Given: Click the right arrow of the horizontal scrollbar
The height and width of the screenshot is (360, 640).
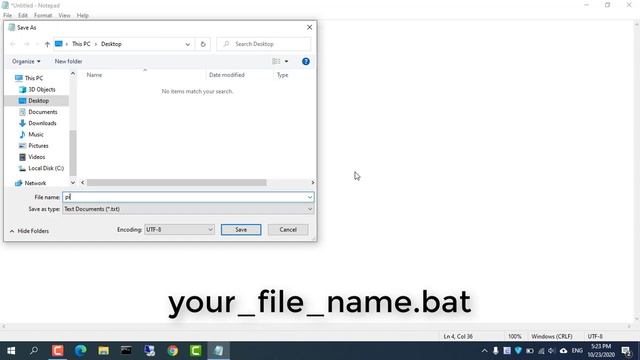Looking at the screenshot, I should pos(313,182).
